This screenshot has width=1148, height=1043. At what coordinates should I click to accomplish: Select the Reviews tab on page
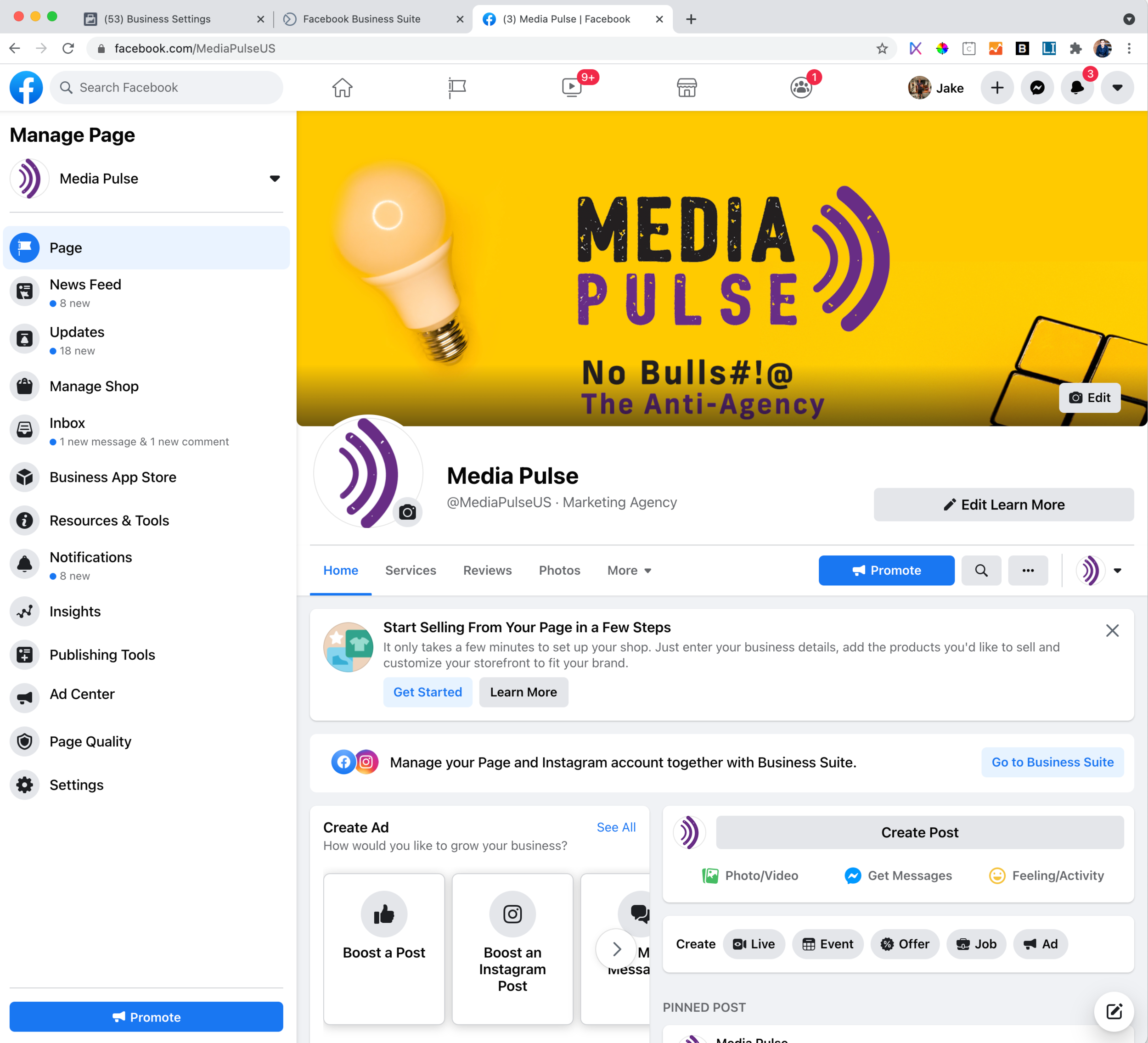pyautogui.click(x=487, y=570)
